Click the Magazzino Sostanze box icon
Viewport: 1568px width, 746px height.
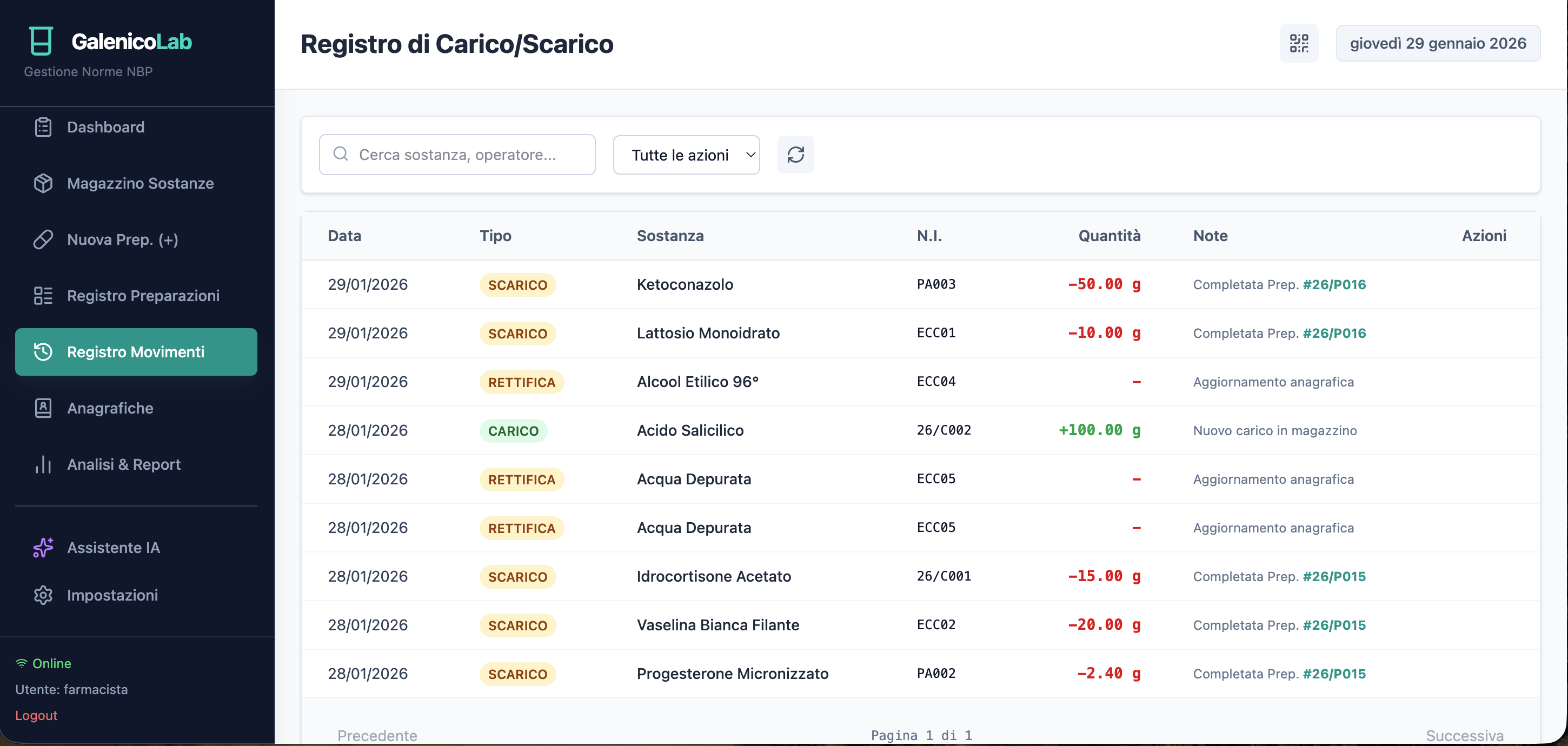pyautogui.click(x=43, y=183)
